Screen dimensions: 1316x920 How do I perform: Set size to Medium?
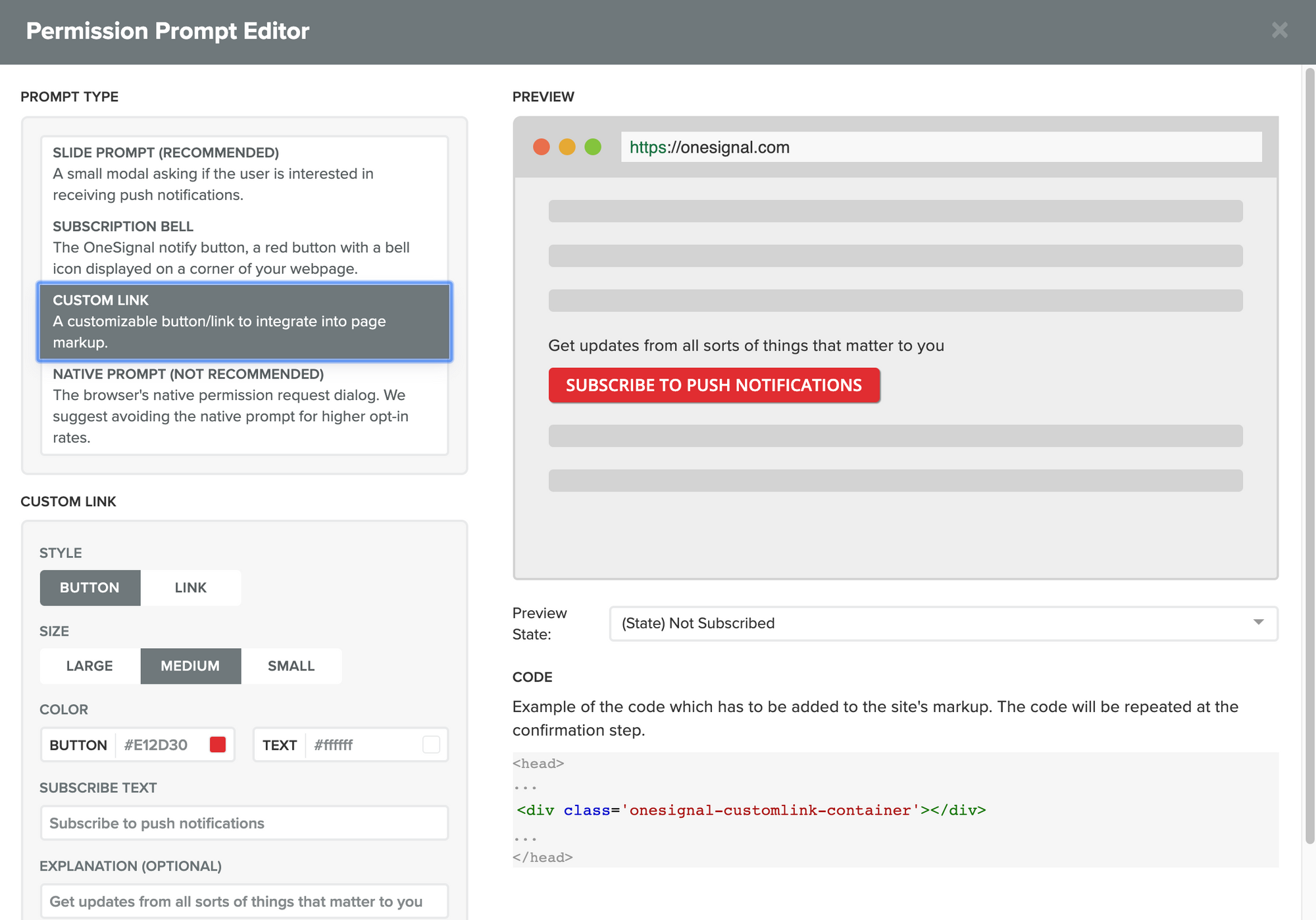pos(191,666)
